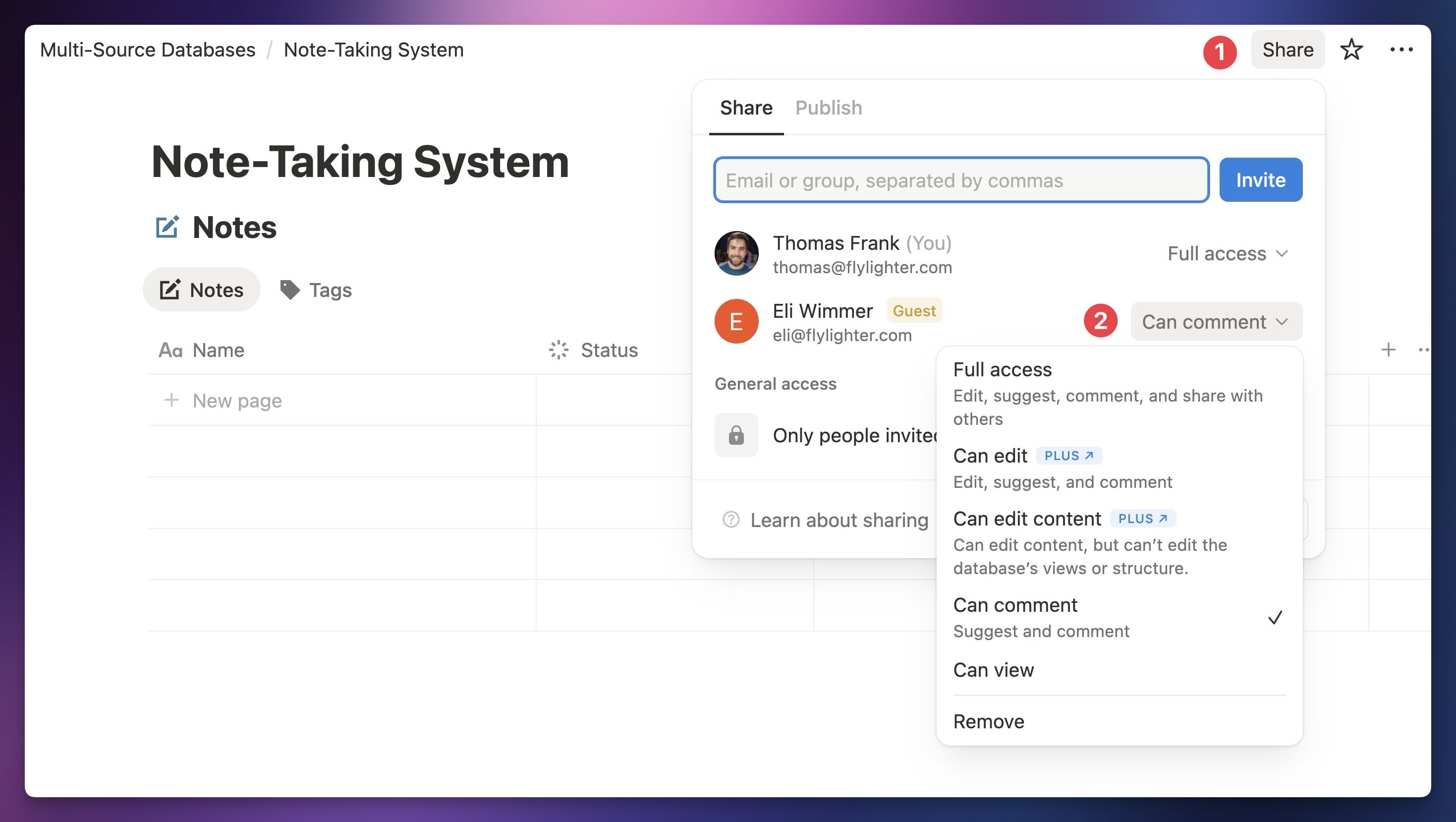Viewport: 1456px width, 822px height.
Task: Click the plus icon beside New page
Action: tap(171, 400)
